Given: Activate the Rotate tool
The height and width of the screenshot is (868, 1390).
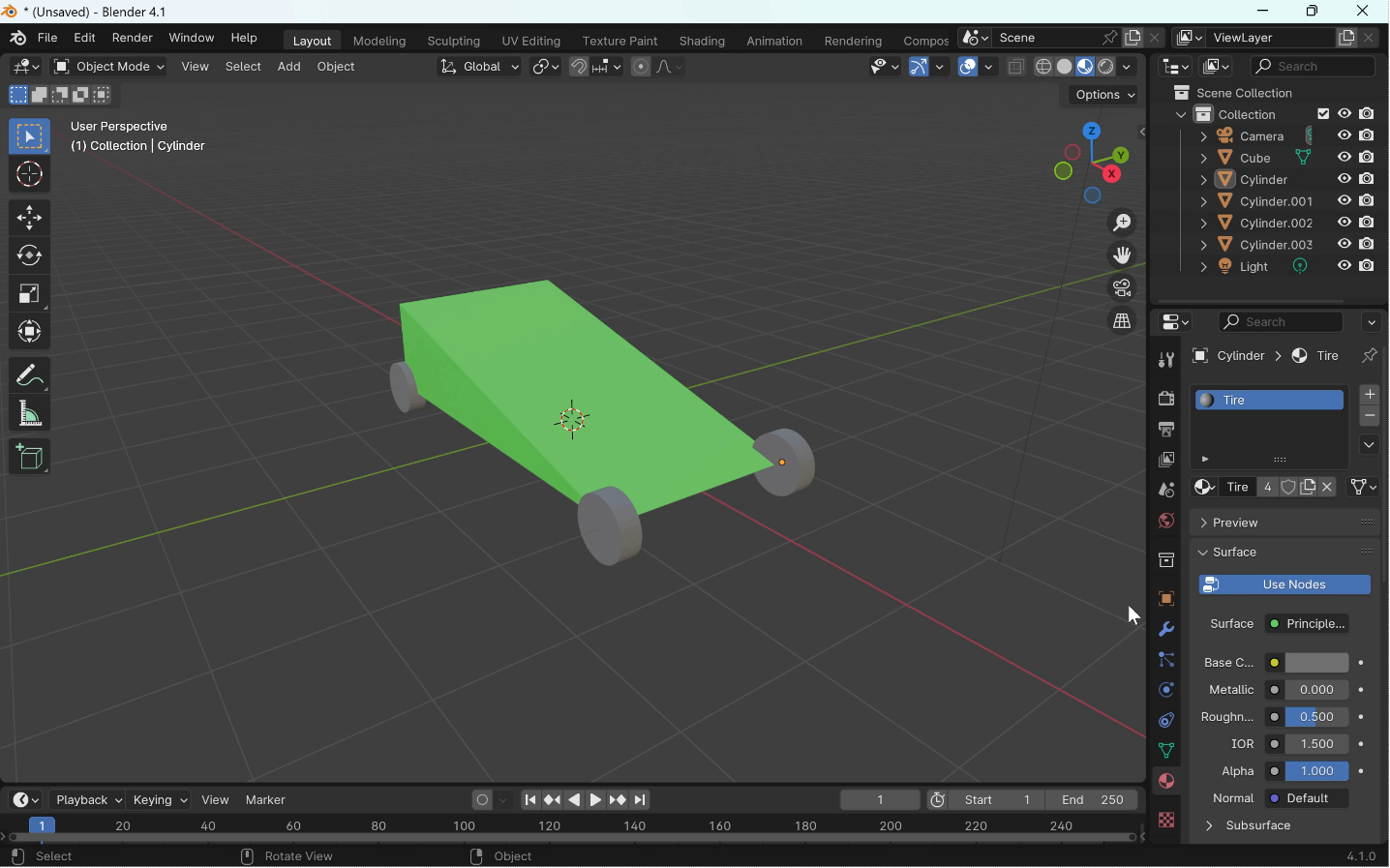Looking at the screenshot, I should point(29,256).
